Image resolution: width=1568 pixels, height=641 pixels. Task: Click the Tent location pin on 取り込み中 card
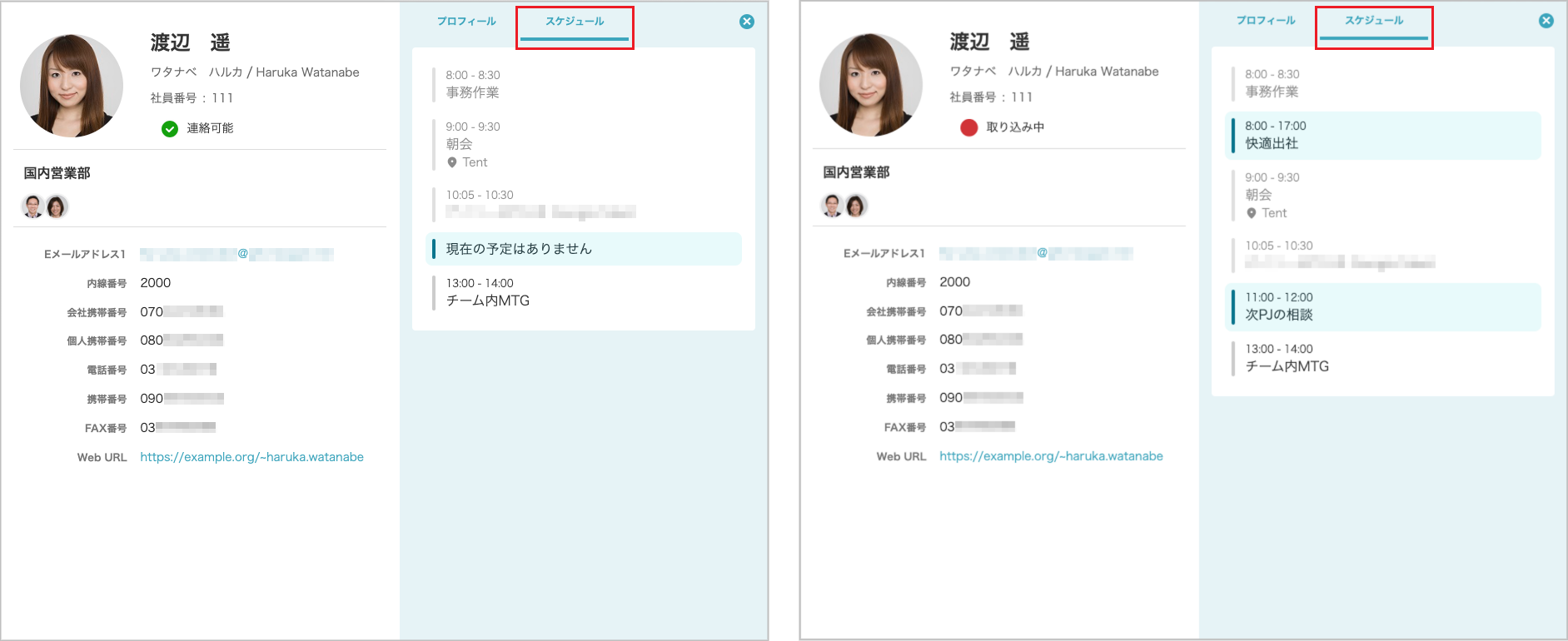pyautogui.click(x=1252, y=213)
